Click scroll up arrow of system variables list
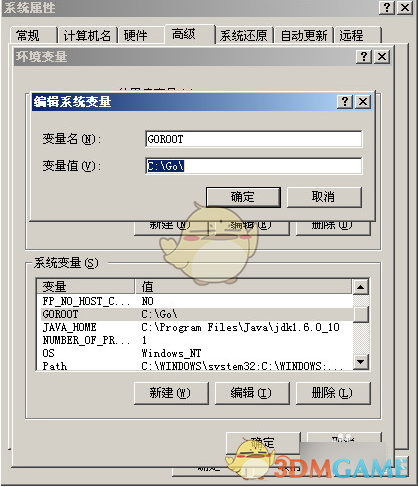Image resolution: width=418 pixels, height=487 pixels. click(360, 287)
